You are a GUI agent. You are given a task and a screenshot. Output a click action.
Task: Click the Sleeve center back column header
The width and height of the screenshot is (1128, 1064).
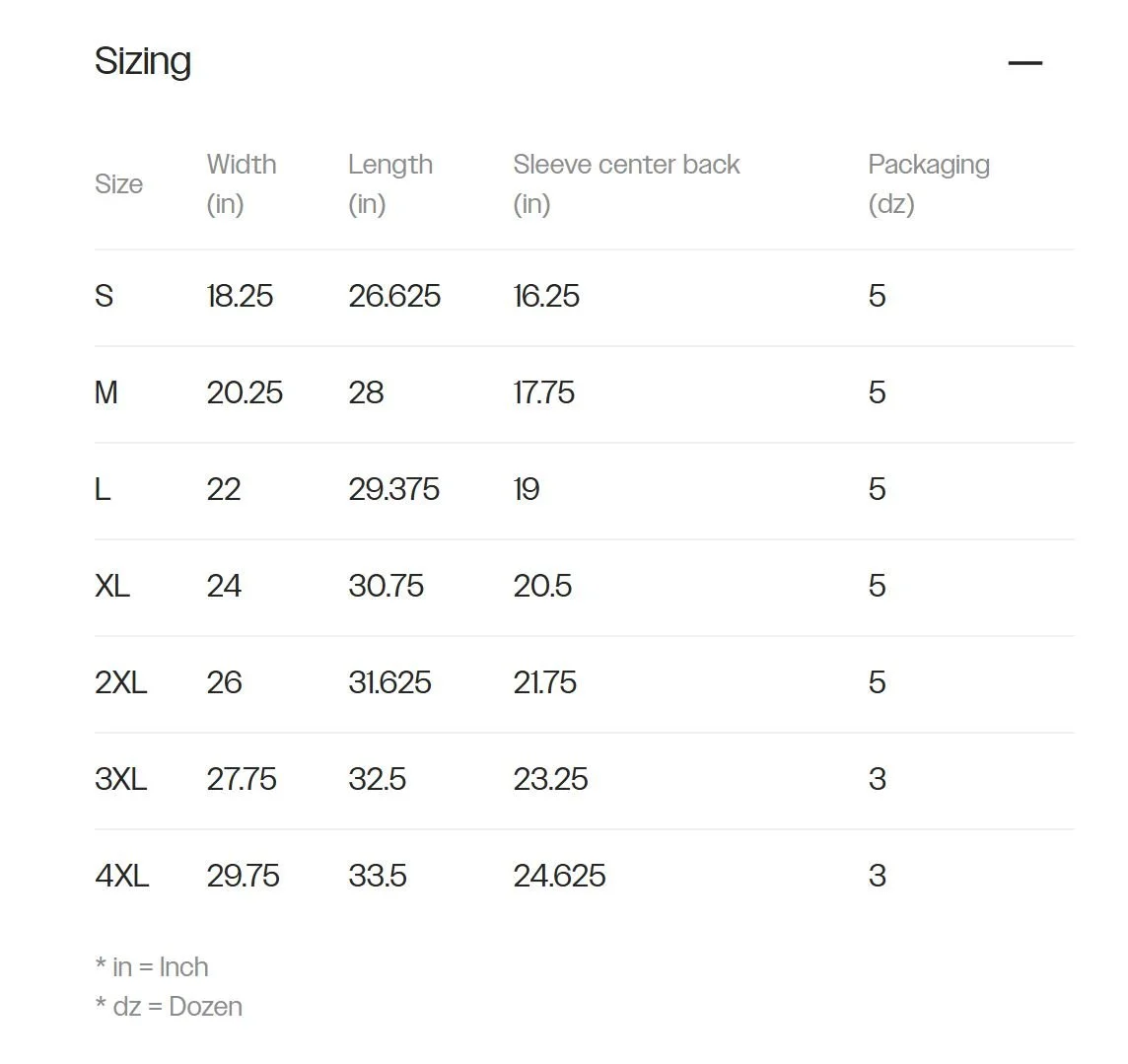click(x=626, y=184)
